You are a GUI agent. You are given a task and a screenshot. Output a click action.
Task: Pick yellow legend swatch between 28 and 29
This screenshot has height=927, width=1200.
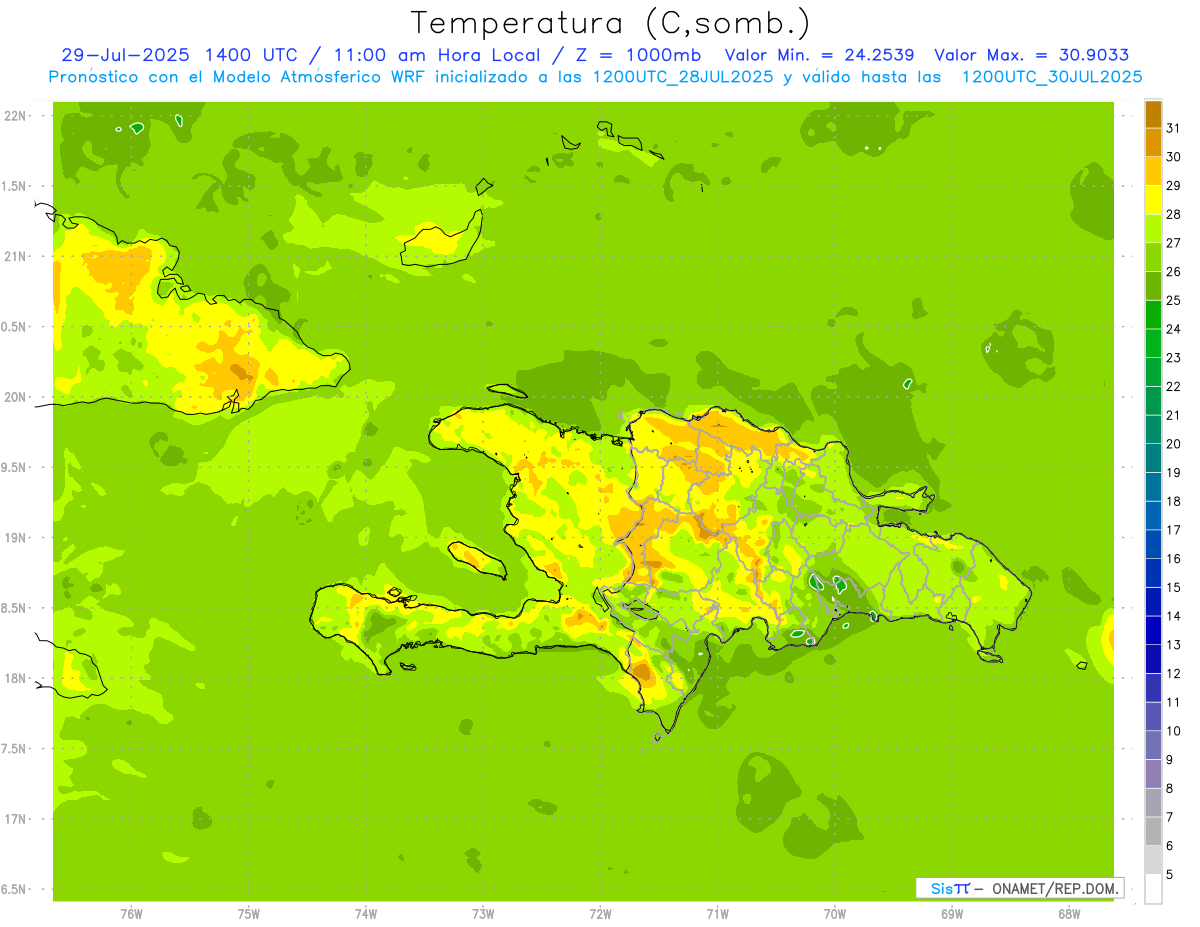tap(1153, 200)
